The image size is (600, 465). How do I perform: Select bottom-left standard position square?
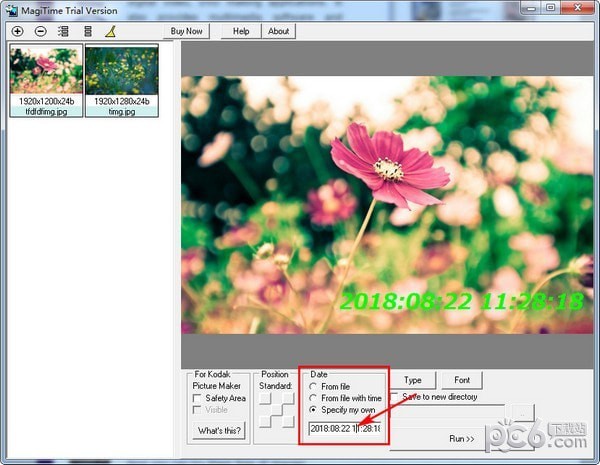click(x=265, y=422)
